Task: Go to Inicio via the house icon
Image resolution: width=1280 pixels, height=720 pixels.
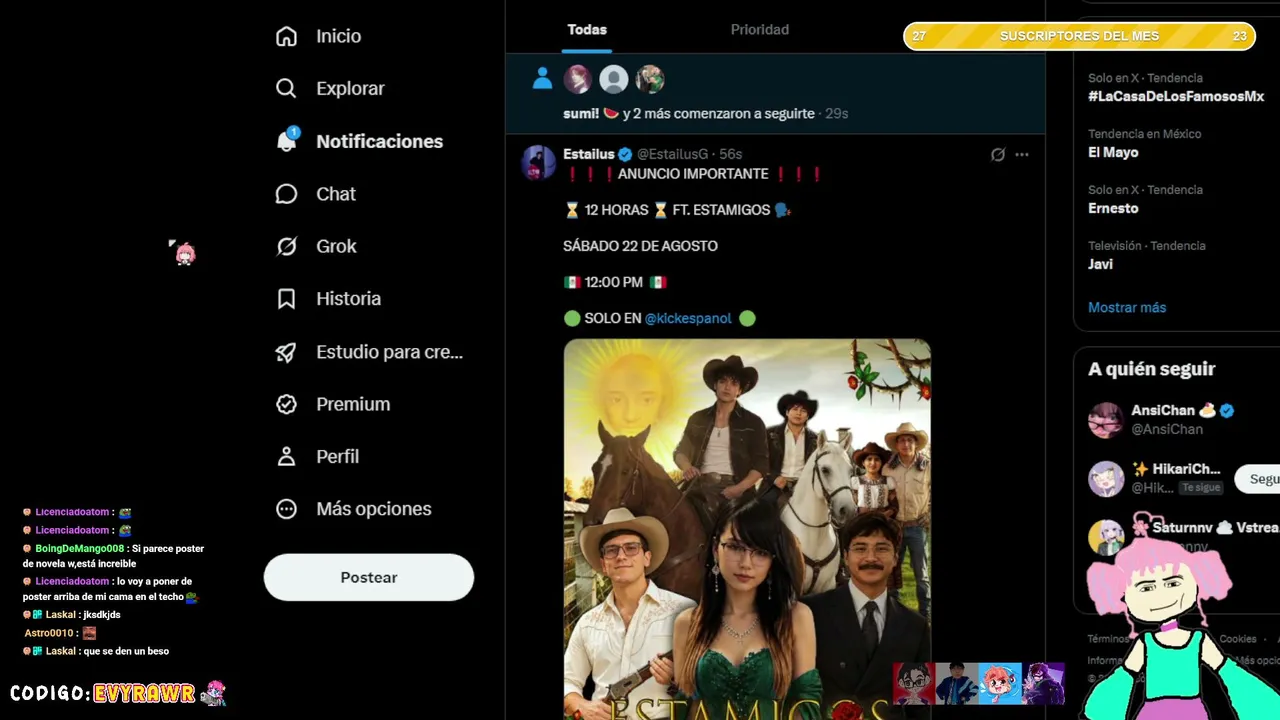Action: click(287, 36)
